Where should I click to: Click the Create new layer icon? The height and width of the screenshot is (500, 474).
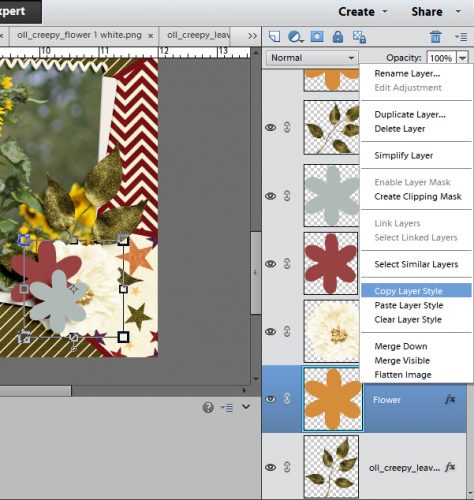[274, 36]
